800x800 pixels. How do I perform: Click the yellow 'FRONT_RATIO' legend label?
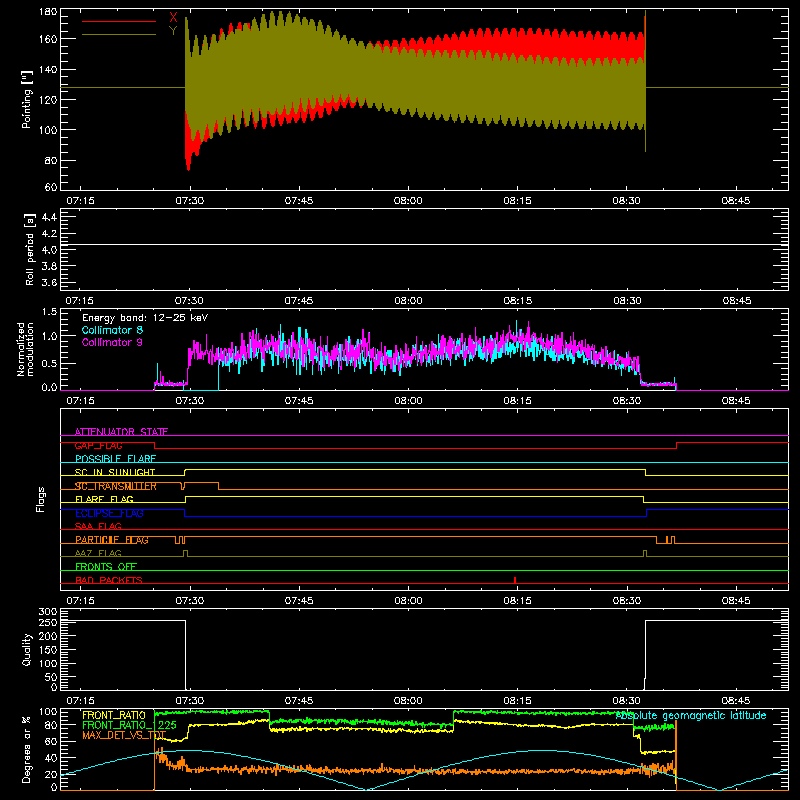click(x=114, y=715)
